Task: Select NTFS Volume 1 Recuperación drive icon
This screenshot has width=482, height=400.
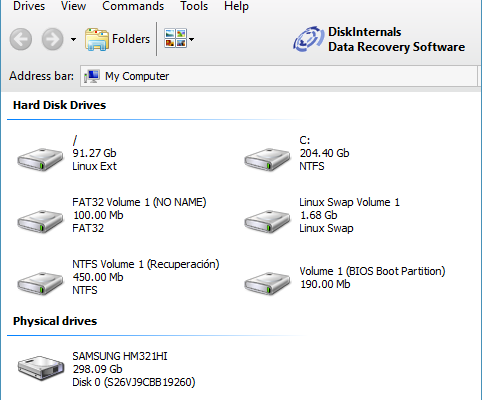Action: pos(40,283)
